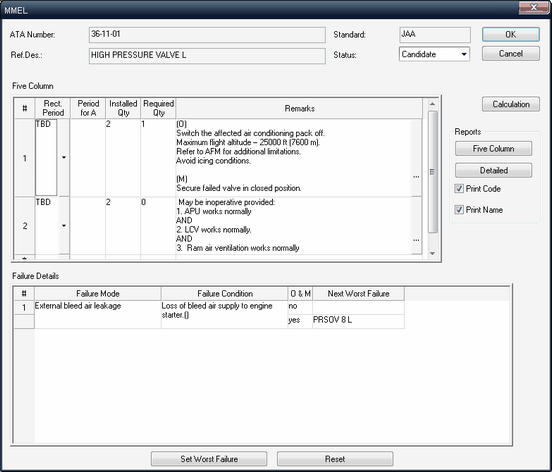552x472 pixels.
Task: Click the Cancel button
Action: pyautogui.click(x=510, y=54)
